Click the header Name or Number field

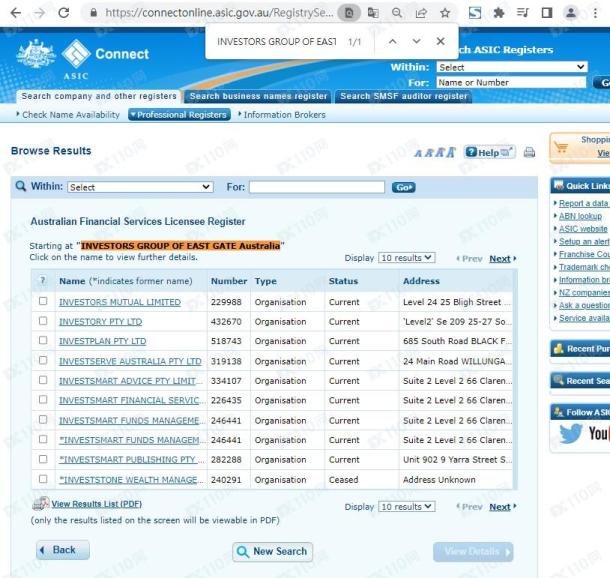(511, 82)
